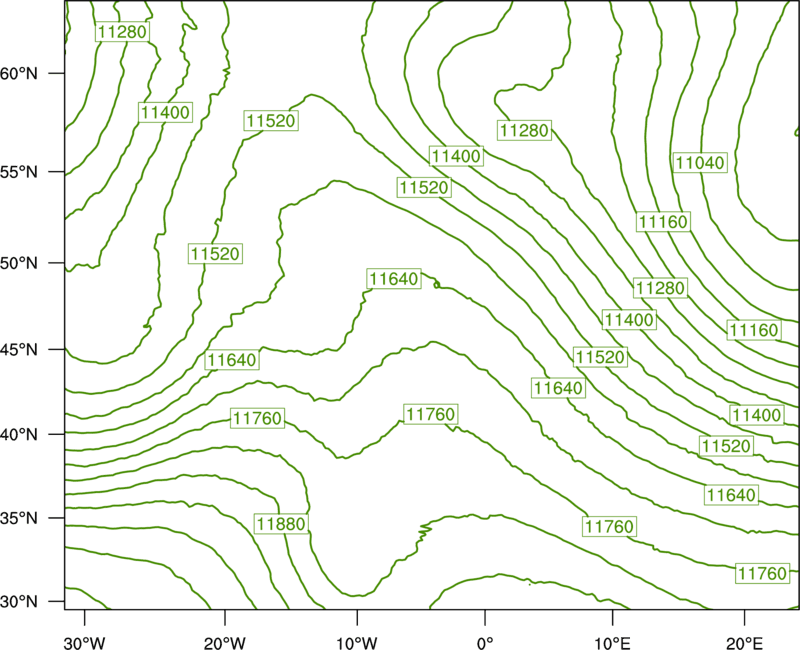Viewport: 800px width, 650px height.
Task: Click the 30°W longitude axis label
Action: coord(84,643)
